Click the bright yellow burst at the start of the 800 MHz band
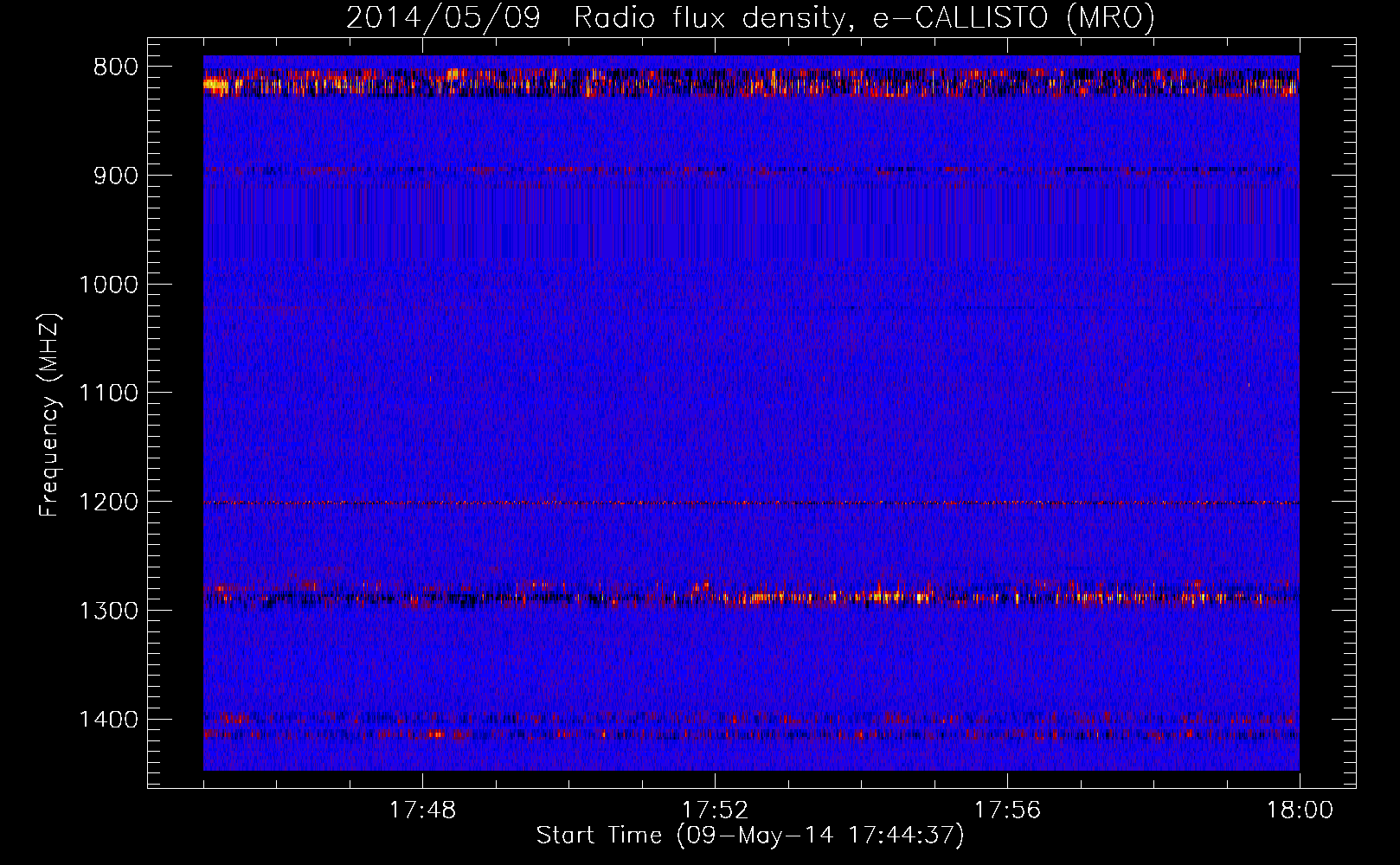The image size is (1400, 865). 215,85
